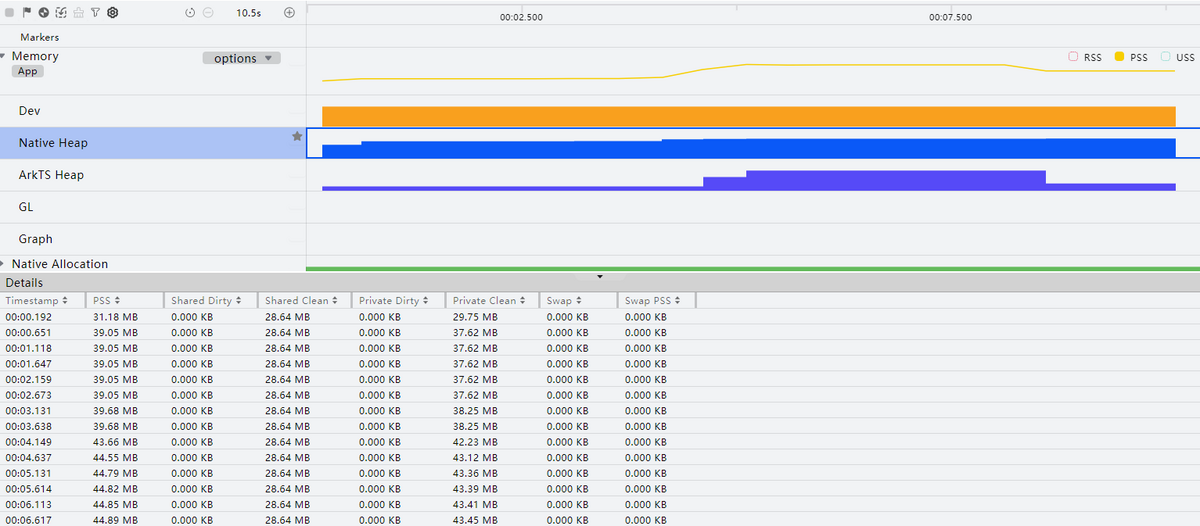The width and height of the screenshot is (1200, 526).
Task: Toggle the PSS legend checkbox
Action: pos(1119,57)
